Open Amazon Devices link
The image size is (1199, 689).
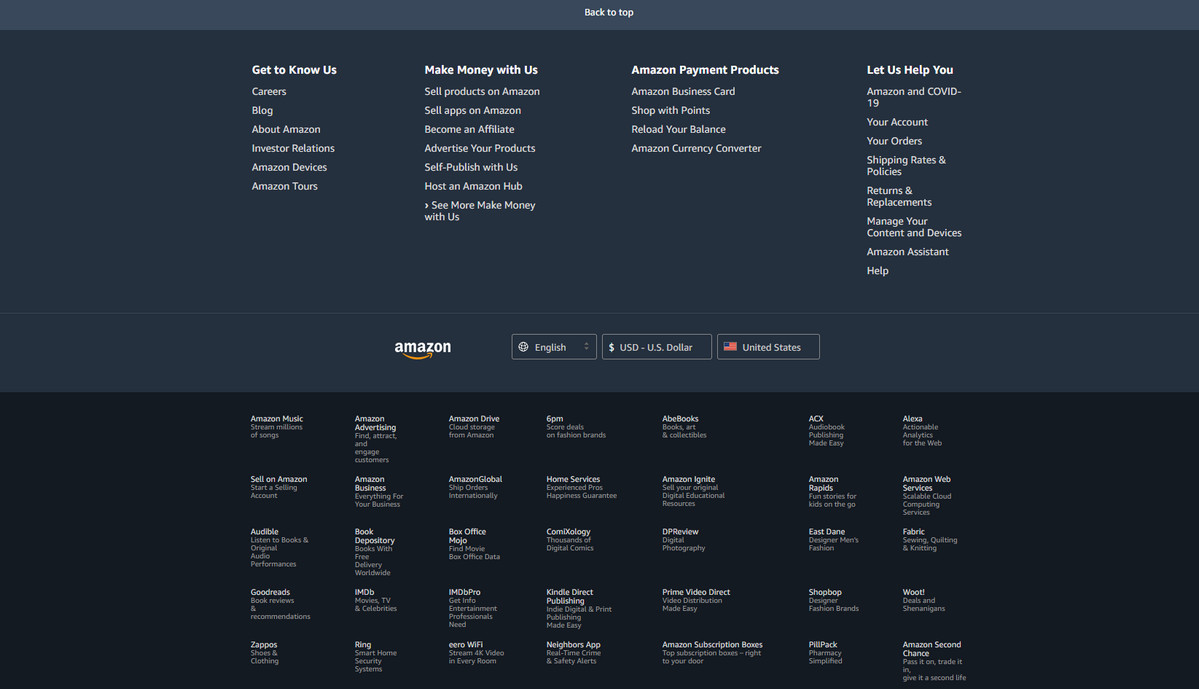click(289, 167)
